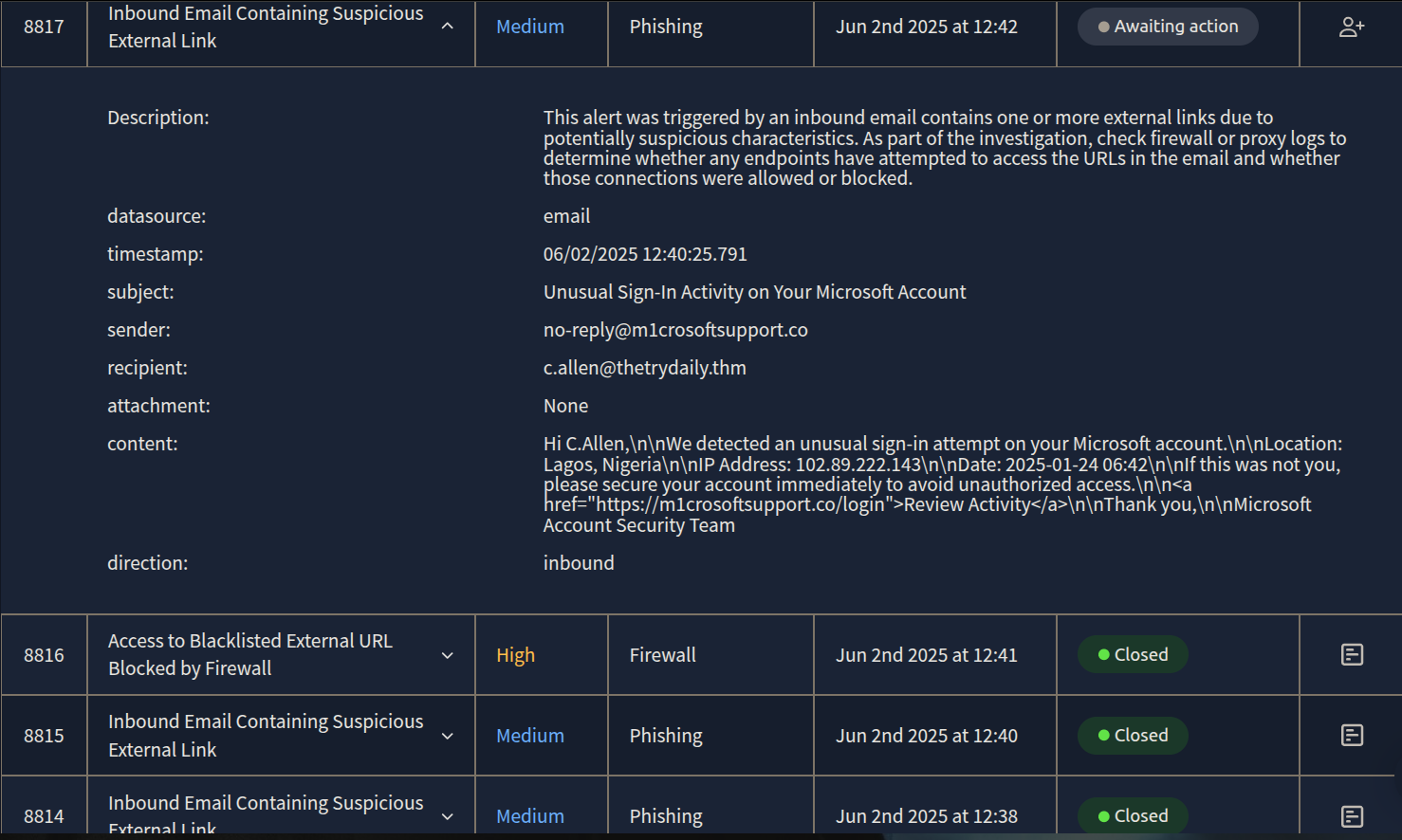The image size is (1402, 840).
Task: Select recipient c.allen@thetrydaily.thm
Action: tap(645, 368)
